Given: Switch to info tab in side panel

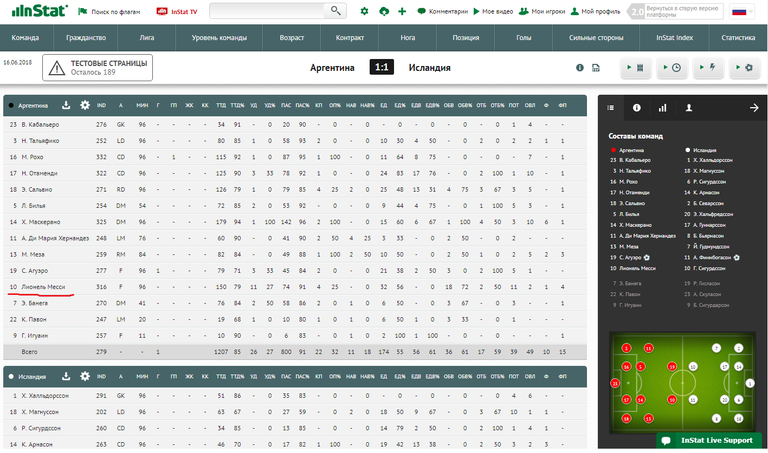Looking at the screenshot, I should click(637, 108).
